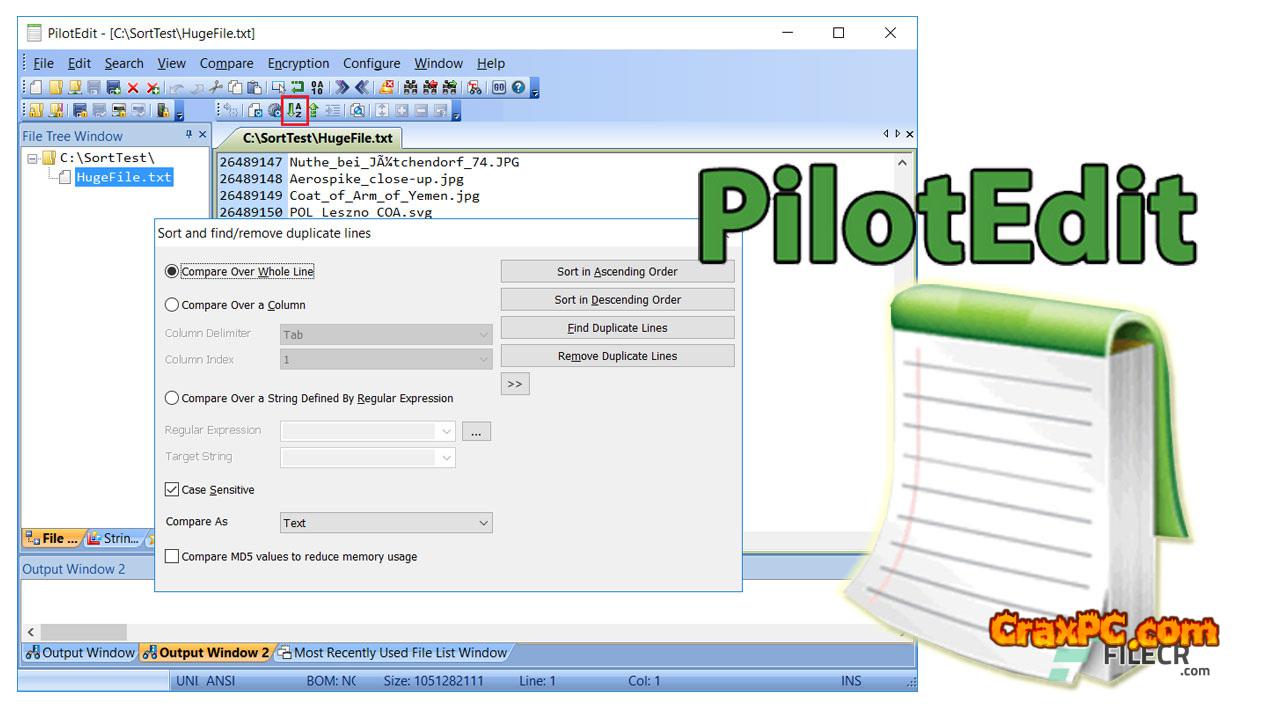This screenshot has width=1280, height=720.
Task: Switch to the Output Window tab
Action: 79,653
